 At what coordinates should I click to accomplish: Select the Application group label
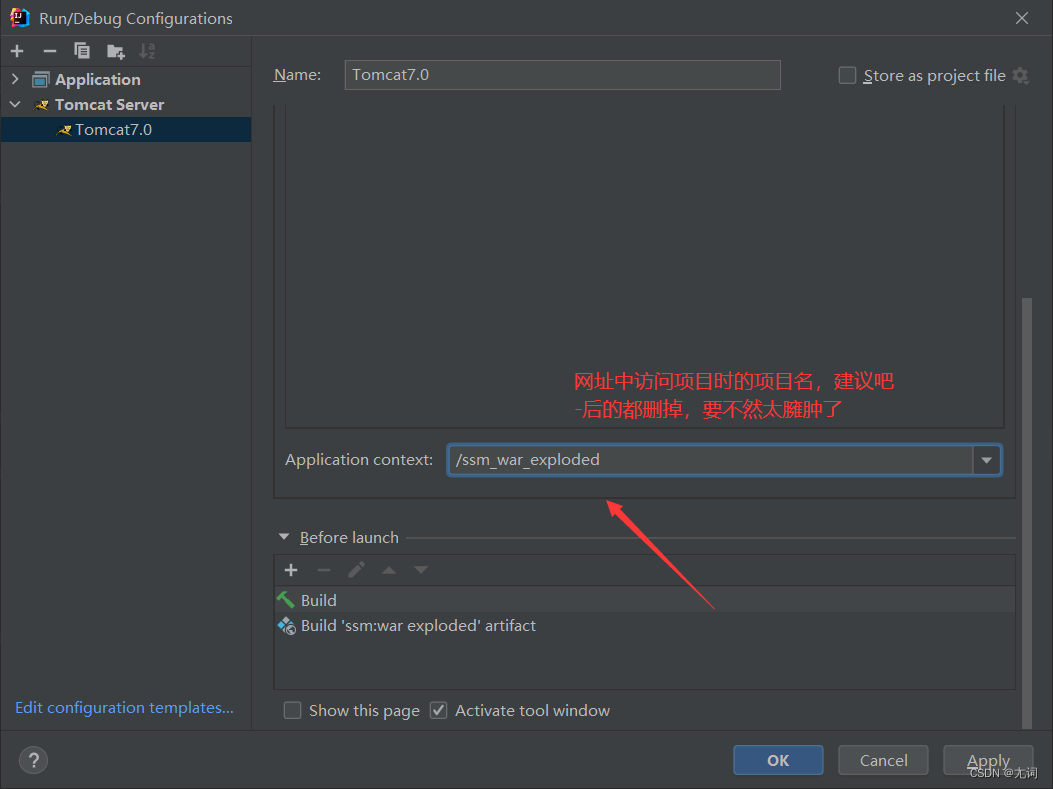click(x=97, y=79)
